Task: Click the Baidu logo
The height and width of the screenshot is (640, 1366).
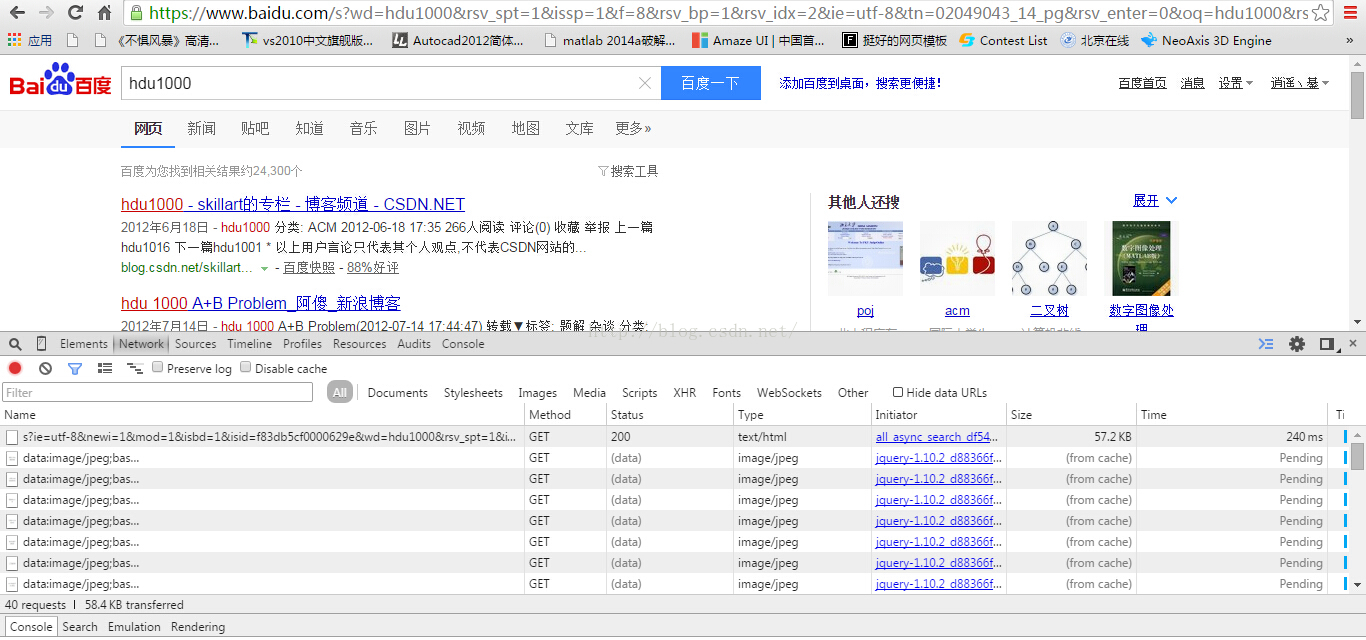Action: [60, 81]
